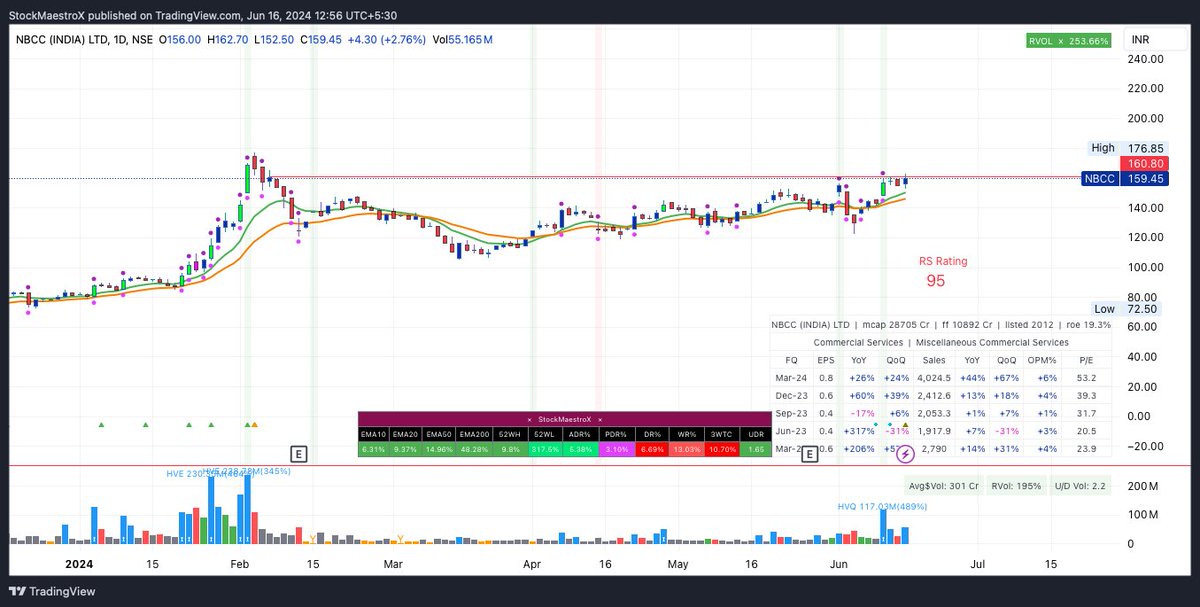The height and width of the screenshot is (607, 1200).
Task: Select the 1D interval in chart header
Action: click(x=122, y=39)
